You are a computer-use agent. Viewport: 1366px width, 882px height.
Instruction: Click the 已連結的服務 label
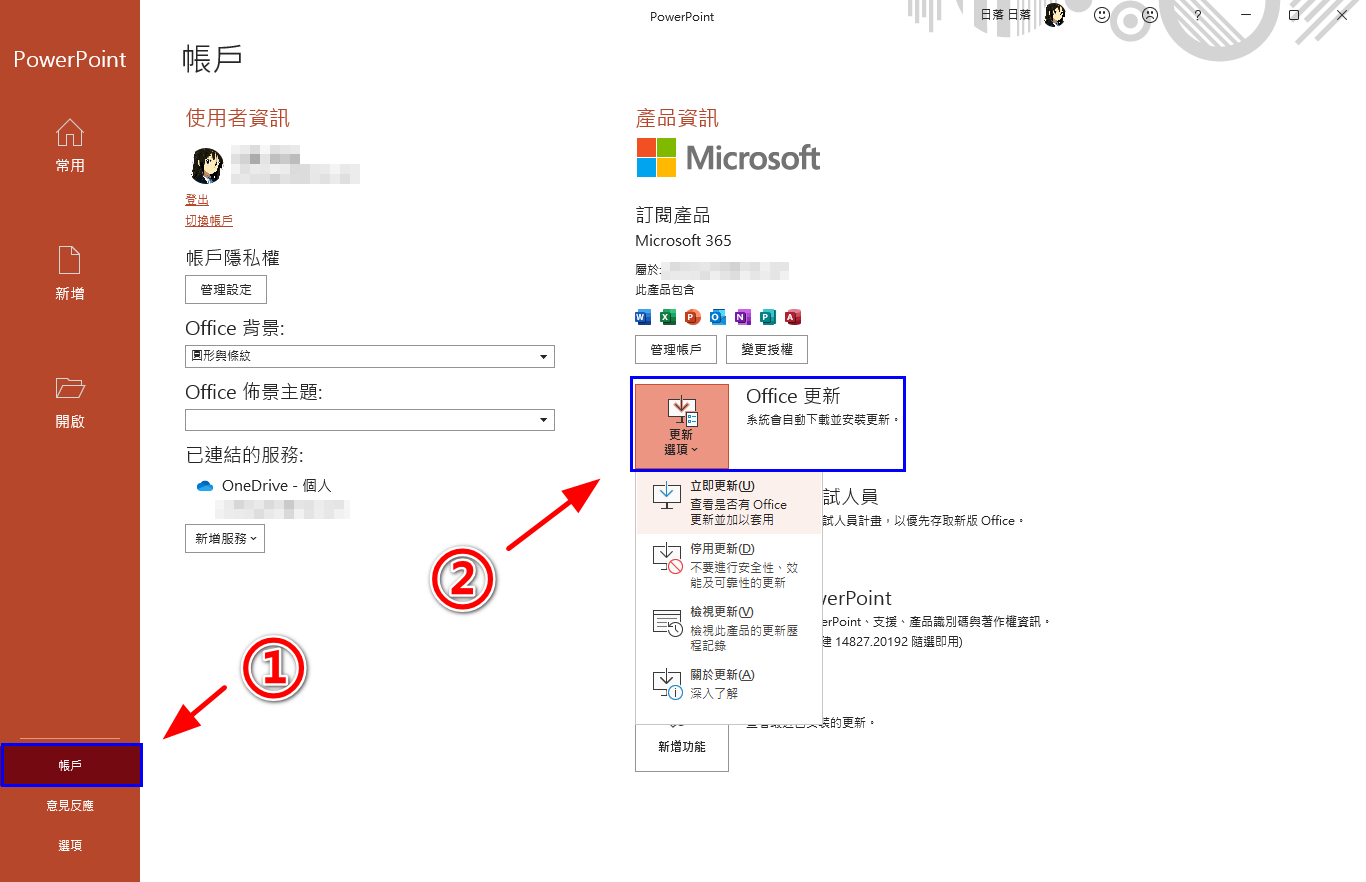tap(245, 456)
